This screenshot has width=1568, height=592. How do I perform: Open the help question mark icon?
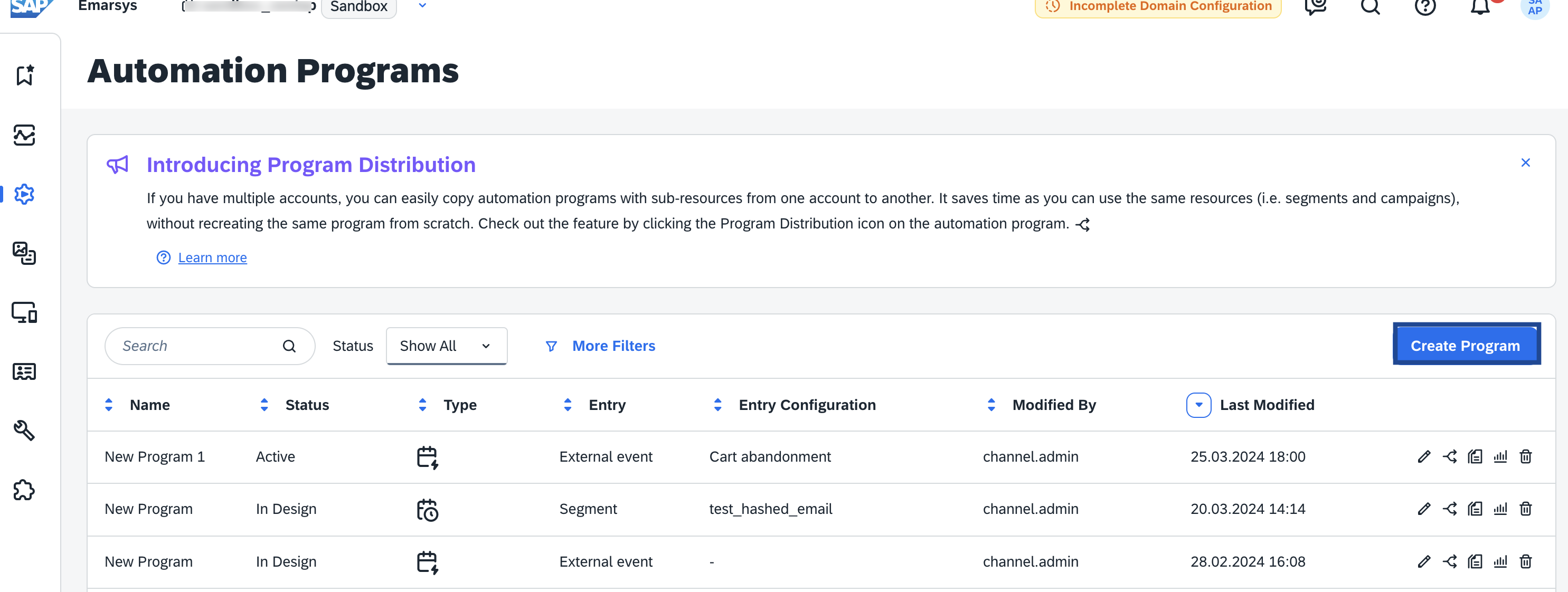click(1424, 7)
